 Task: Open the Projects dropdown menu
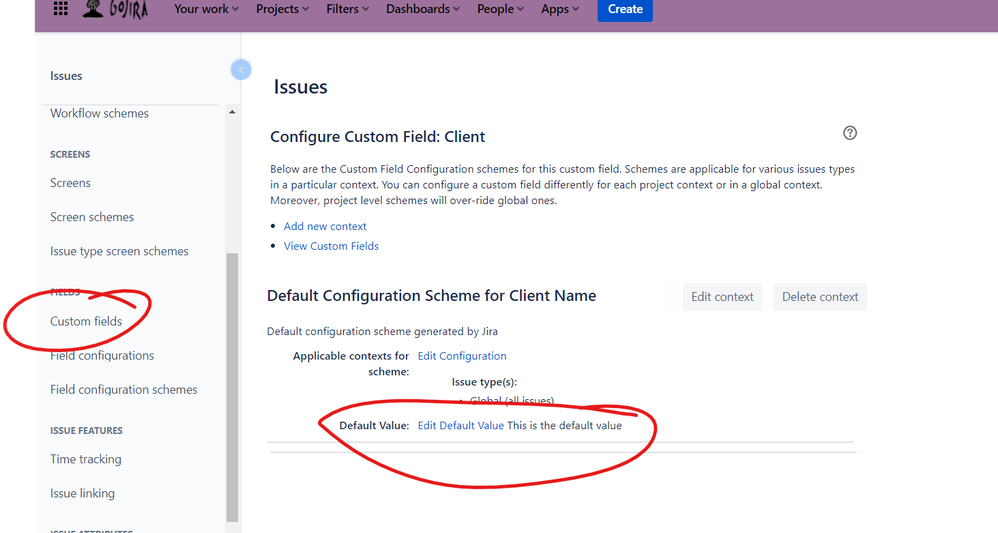click(x=282, y=9)
